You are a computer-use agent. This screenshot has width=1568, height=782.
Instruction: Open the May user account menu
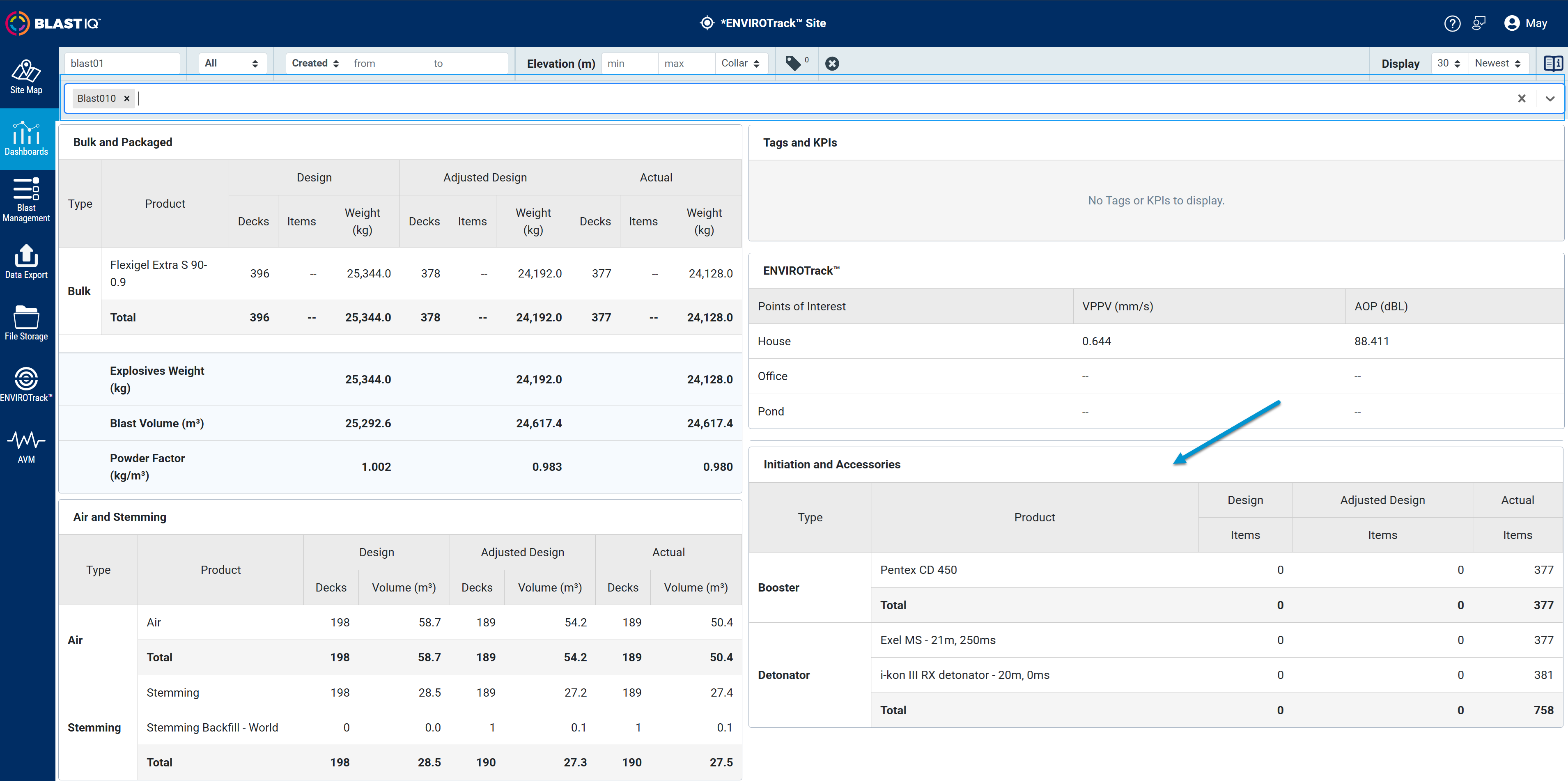coord(1525,23)
